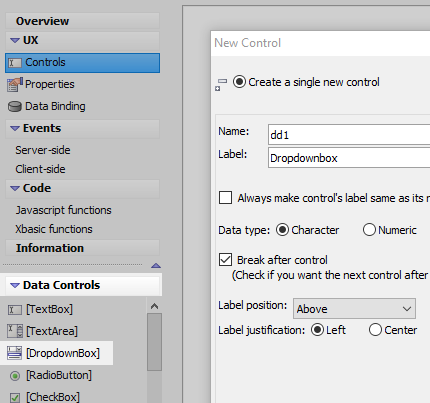
Task: Select Numeric data type
Action: point(369,230)
